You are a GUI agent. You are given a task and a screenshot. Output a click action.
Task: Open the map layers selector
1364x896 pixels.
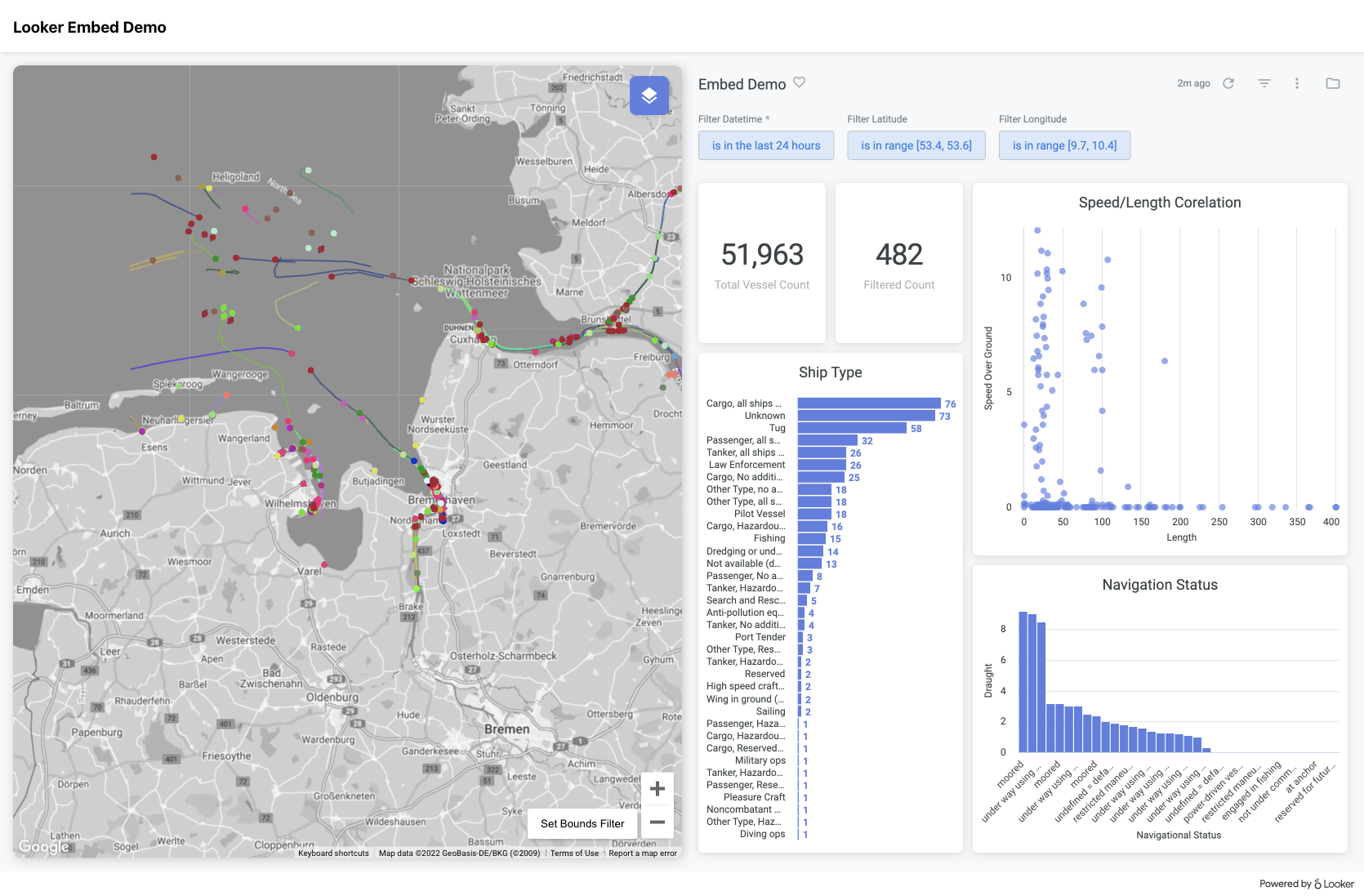pos(649,95)
